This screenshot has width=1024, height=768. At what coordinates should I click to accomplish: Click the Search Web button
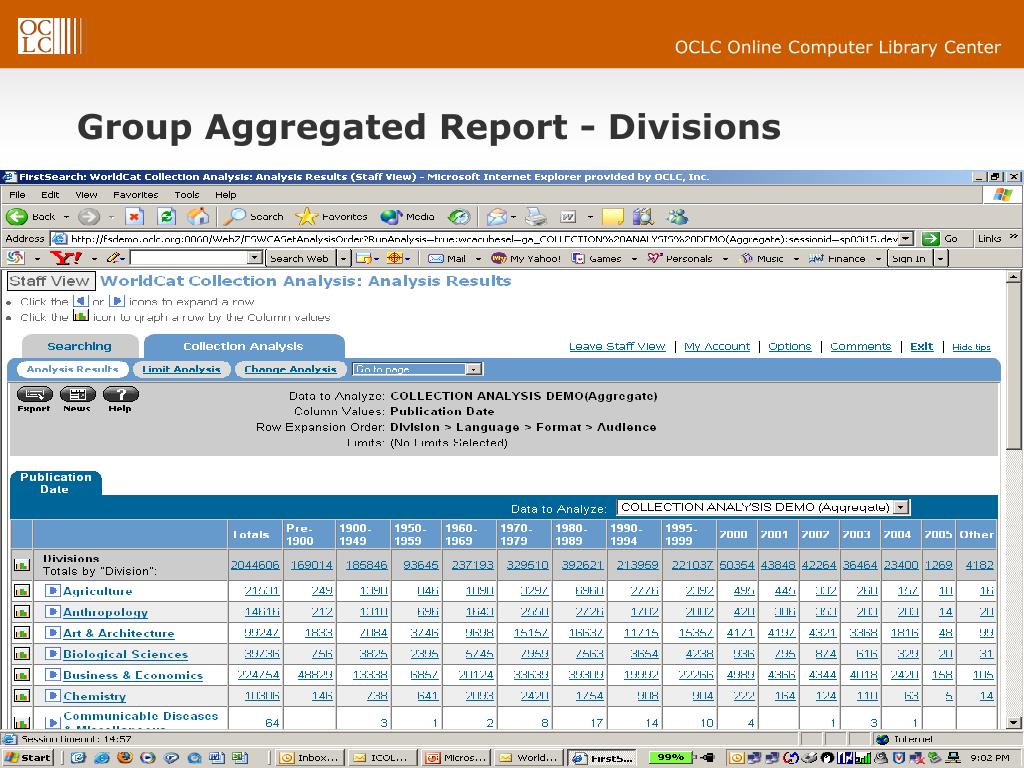299,259
